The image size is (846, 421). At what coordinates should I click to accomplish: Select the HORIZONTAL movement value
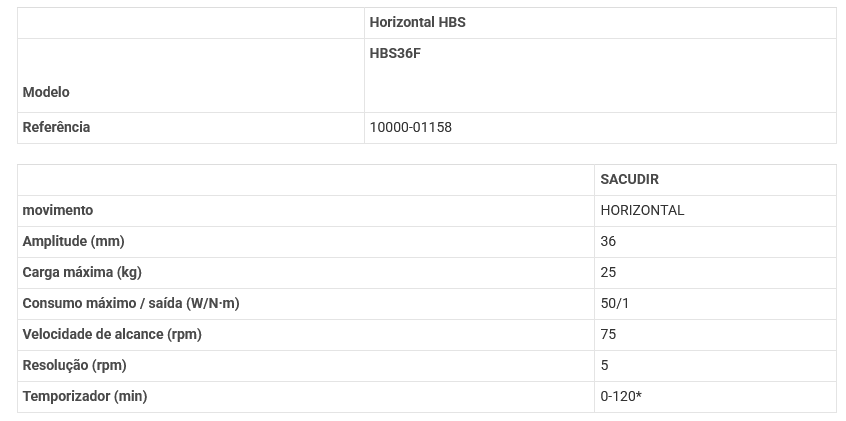click(642, 210)
